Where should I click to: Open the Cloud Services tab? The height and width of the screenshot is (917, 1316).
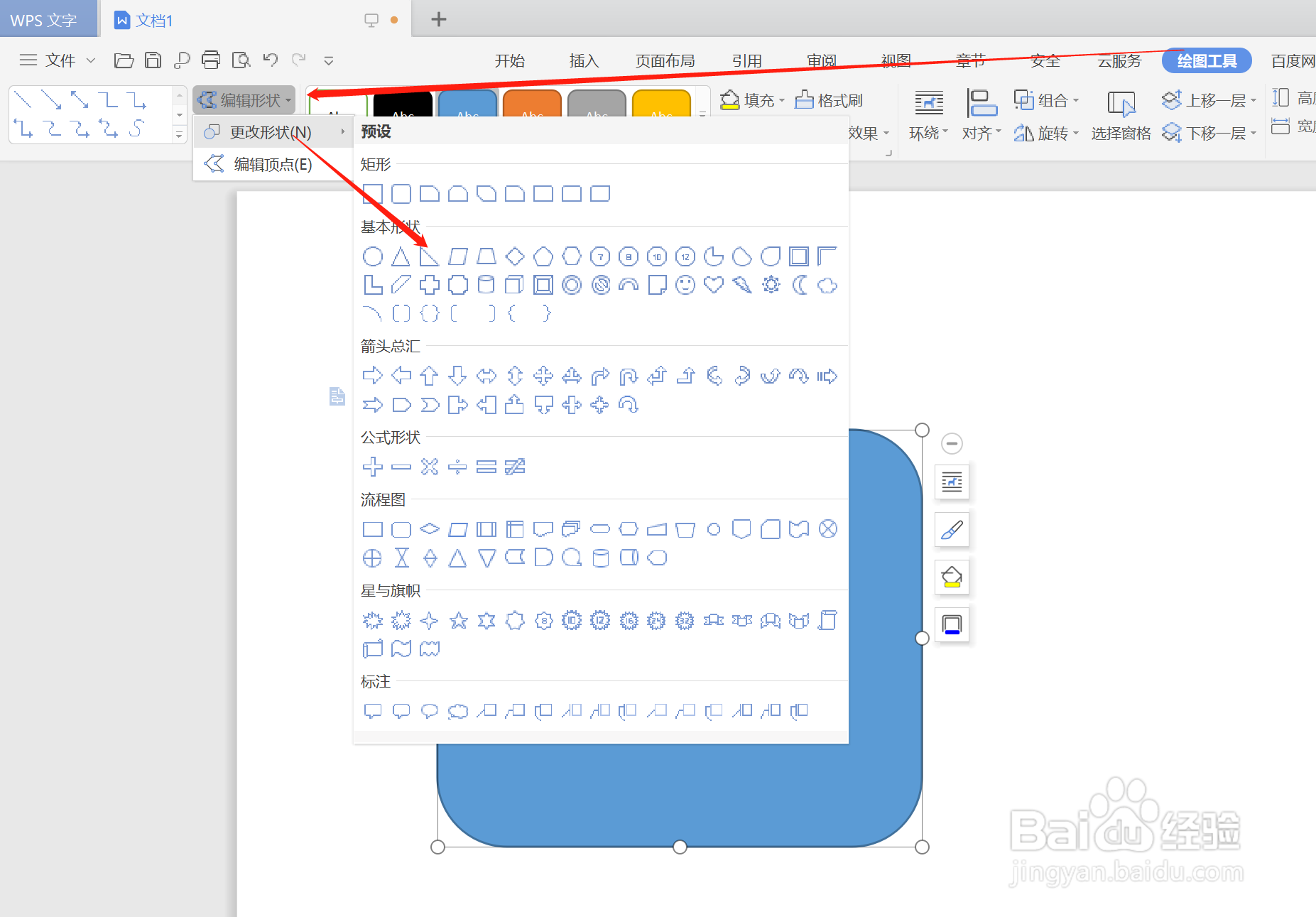click(1119, 61)
